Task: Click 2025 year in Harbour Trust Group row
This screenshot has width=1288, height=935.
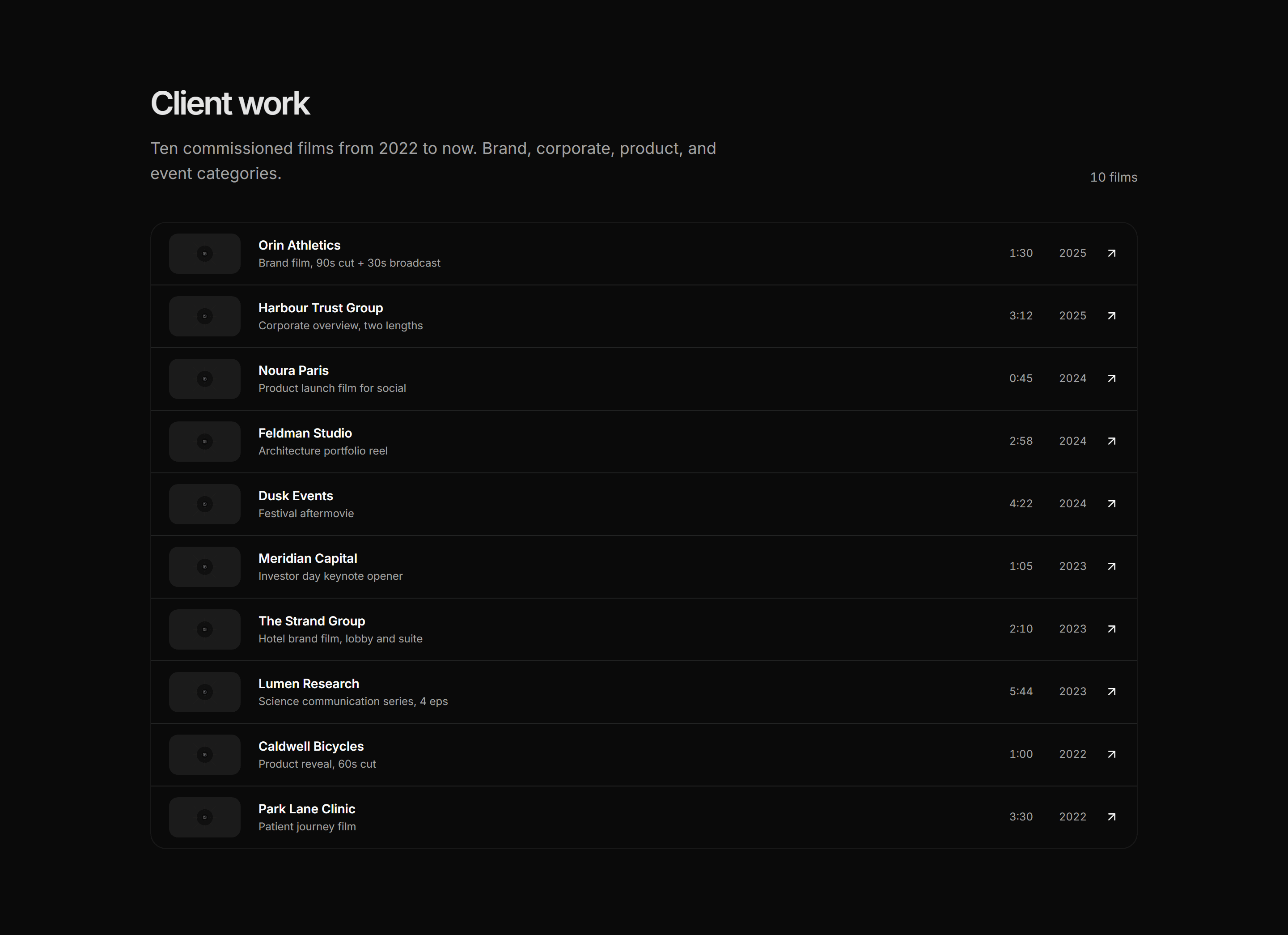Action: click(x=1073, y=316)
